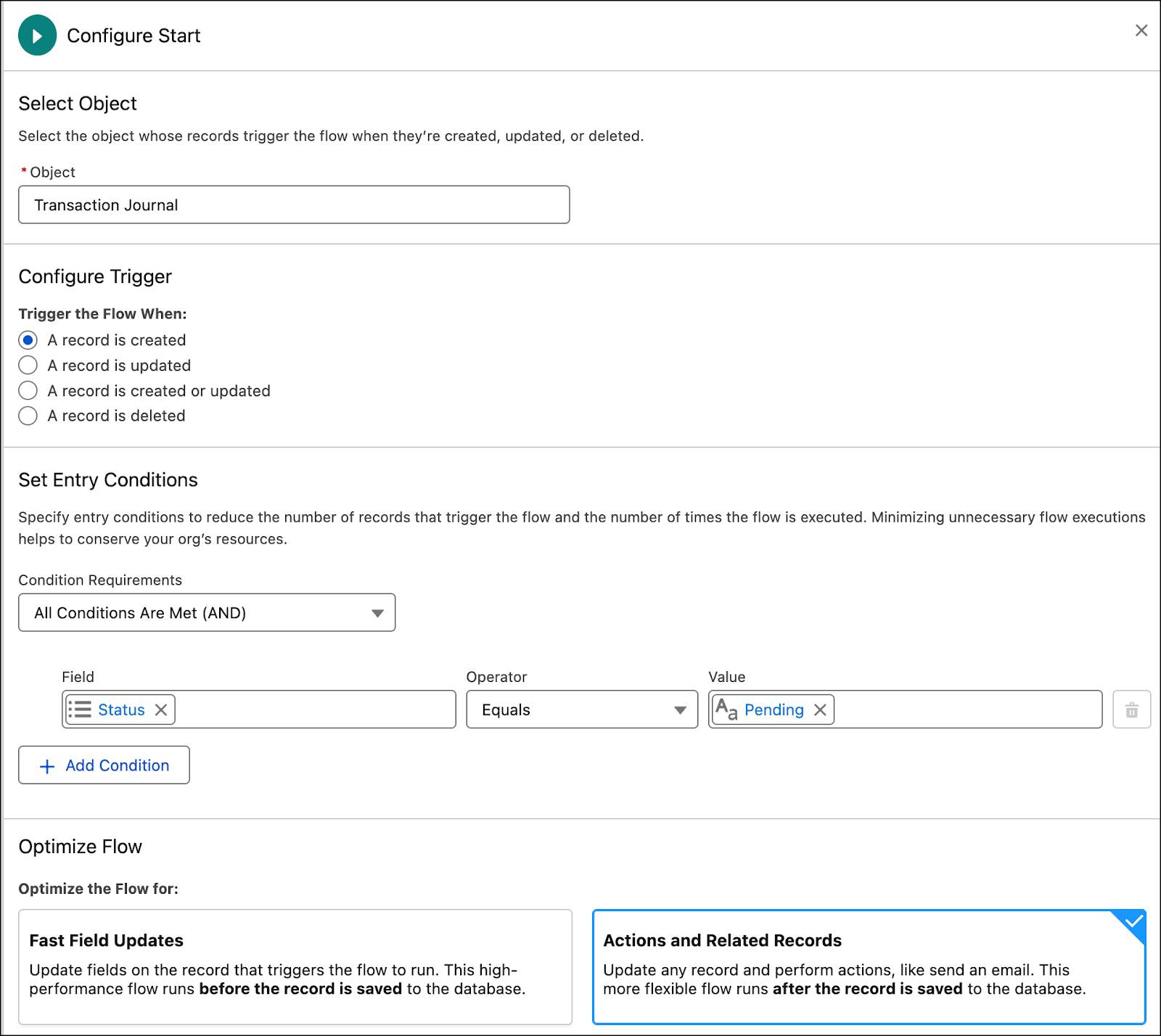Click the plus icon on Add Condition

point(47,766)
